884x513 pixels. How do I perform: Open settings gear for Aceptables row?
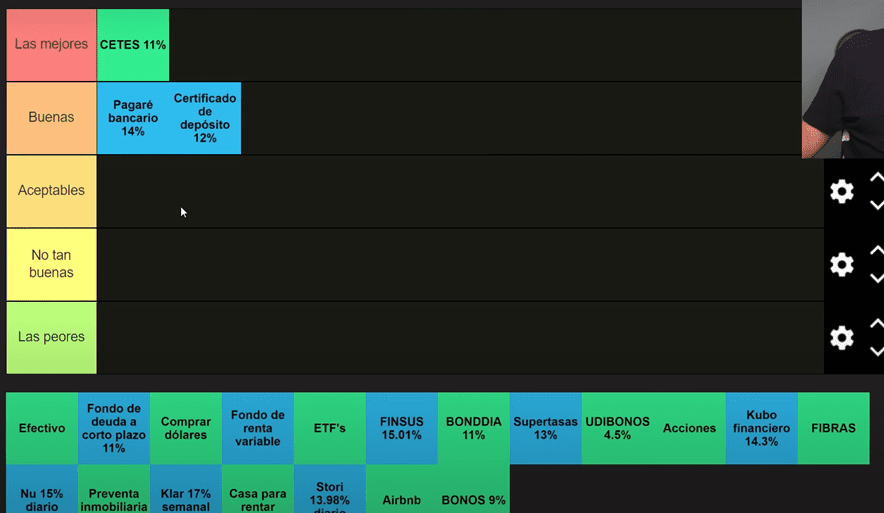[842, 192]
